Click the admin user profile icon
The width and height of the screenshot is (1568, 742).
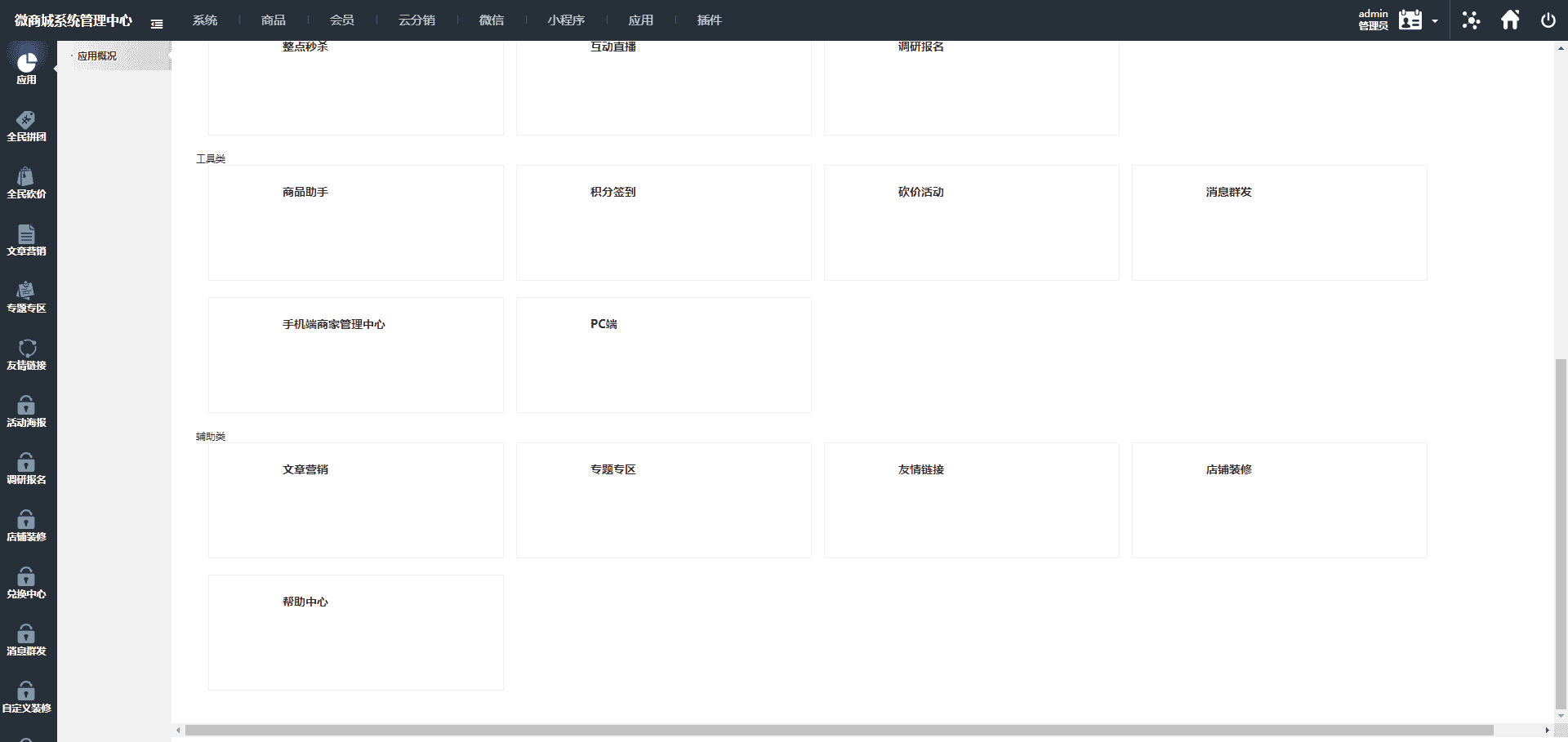tap(1410, 20)
